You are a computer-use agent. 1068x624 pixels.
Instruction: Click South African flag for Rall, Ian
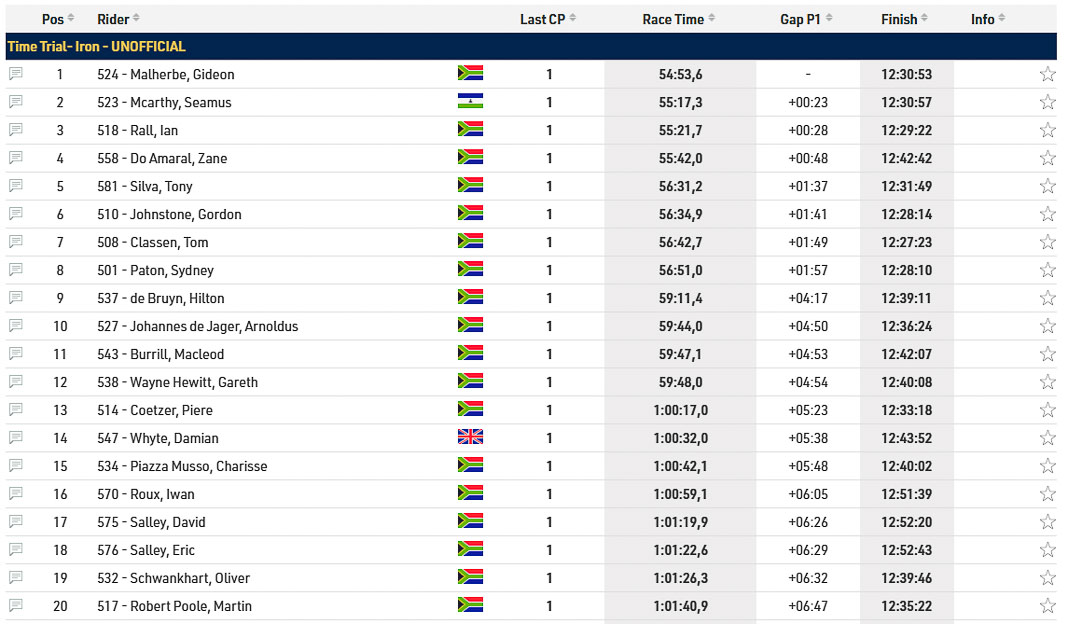[470, 130]
